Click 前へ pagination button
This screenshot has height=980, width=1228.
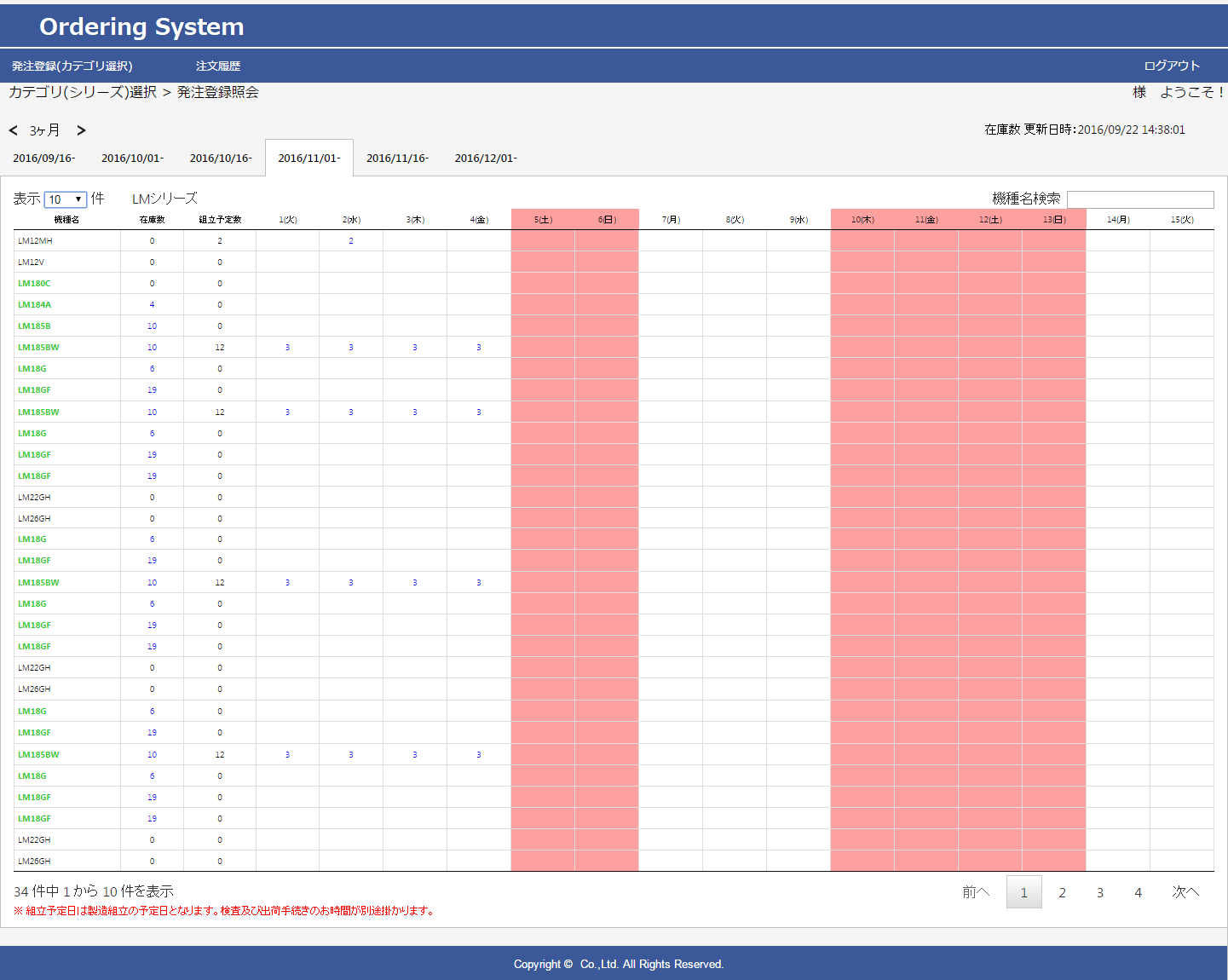[976, 892]
